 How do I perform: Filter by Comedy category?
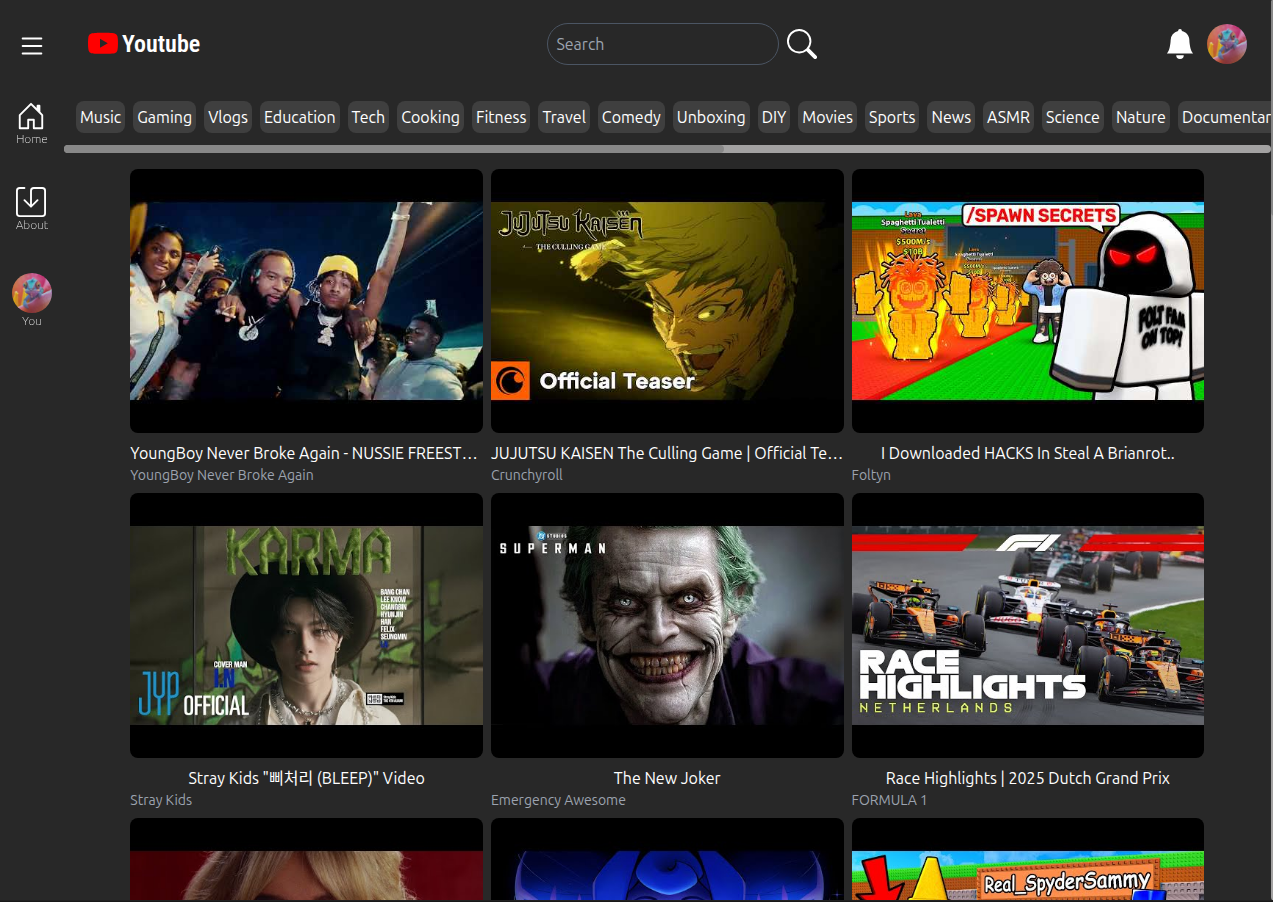click(631, 117)
